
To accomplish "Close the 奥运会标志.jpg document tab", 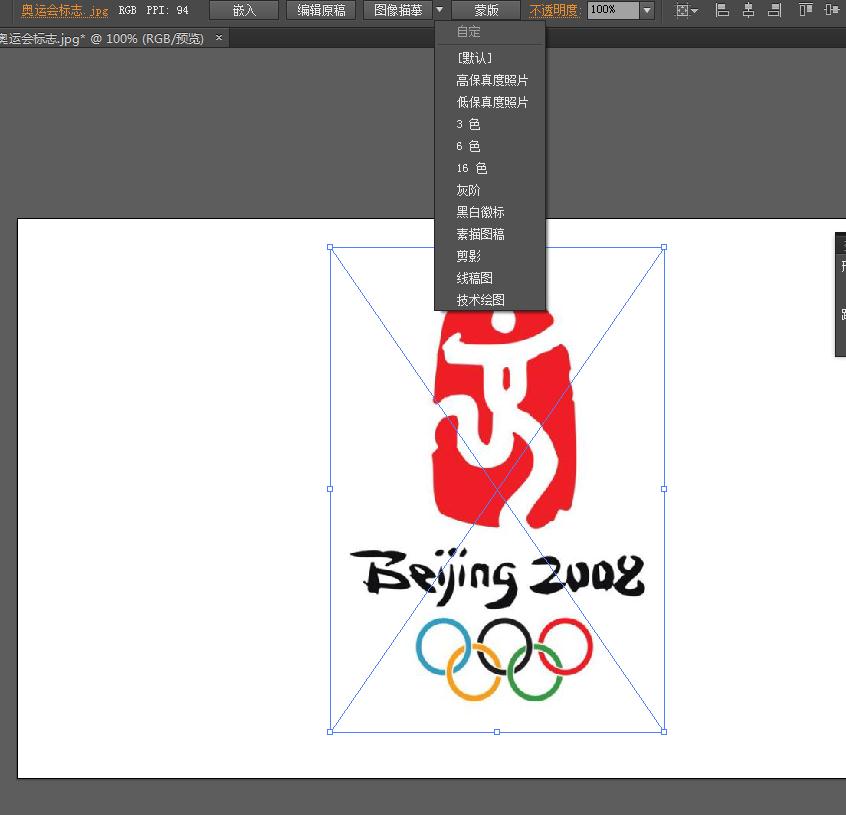I will [219, 38].
